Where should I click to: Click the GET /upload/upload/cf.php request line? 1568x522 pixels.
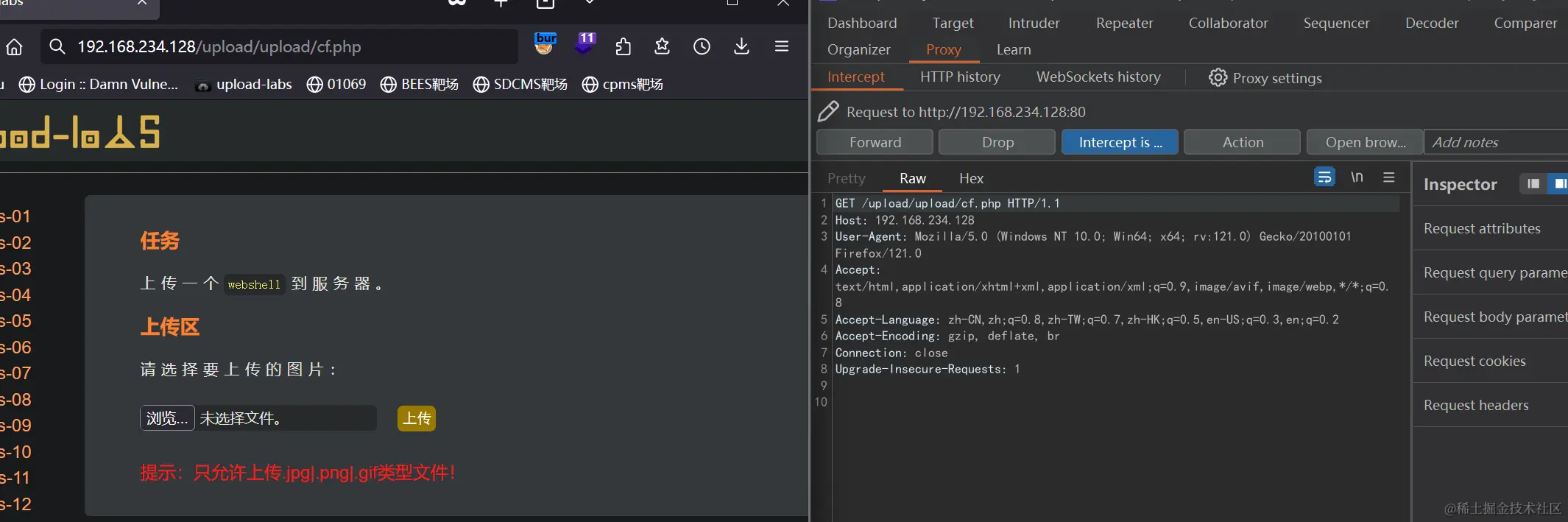click(x=947, y=203)
